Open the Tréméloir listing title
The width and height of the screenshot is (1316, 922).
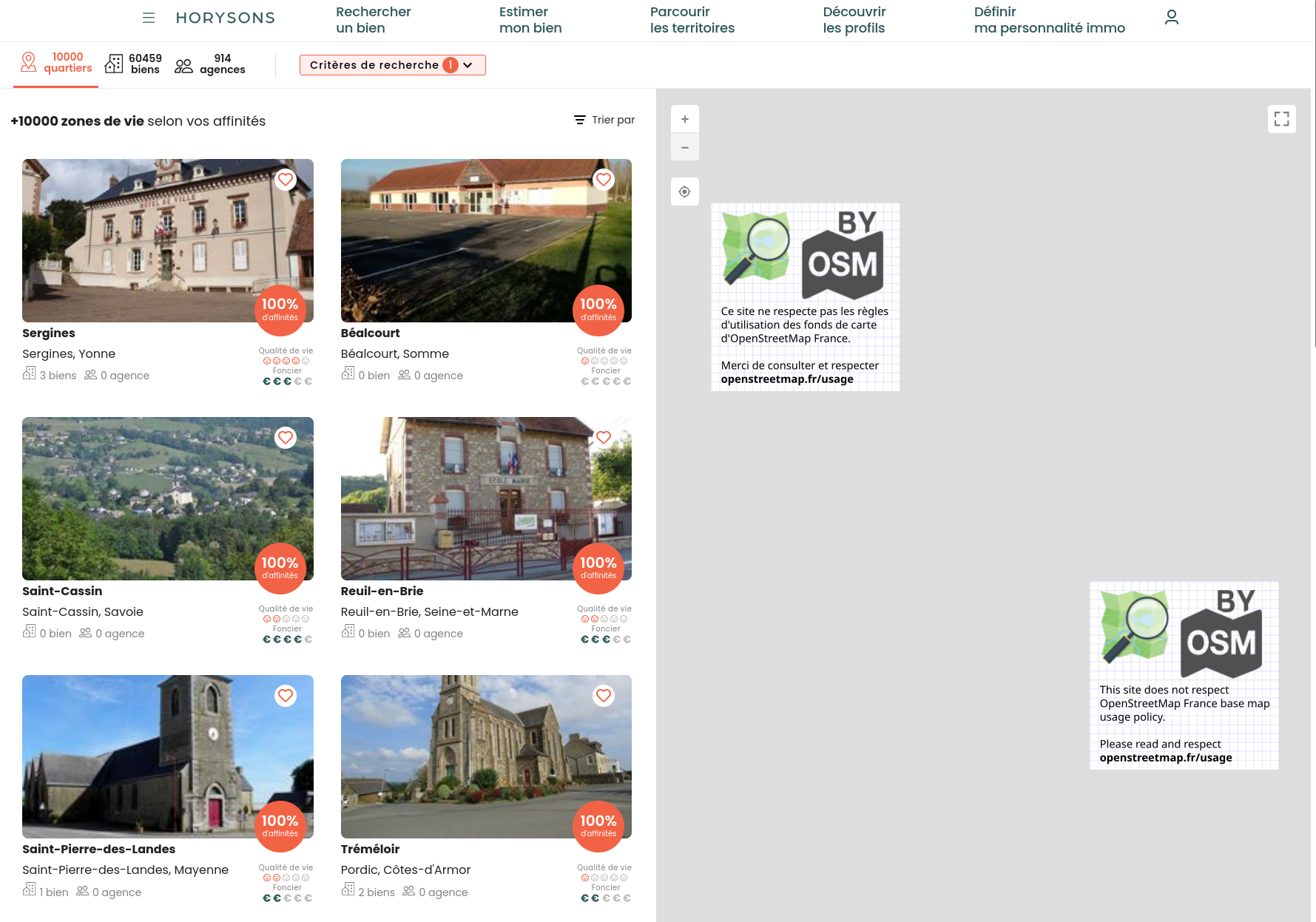pyautogui.click(x=370, y=849)
